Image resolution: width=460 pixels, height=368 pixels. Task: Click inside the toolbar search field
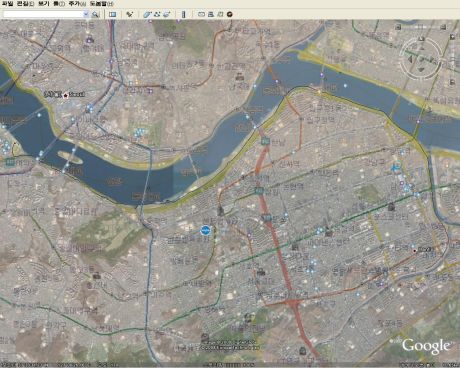43,14
